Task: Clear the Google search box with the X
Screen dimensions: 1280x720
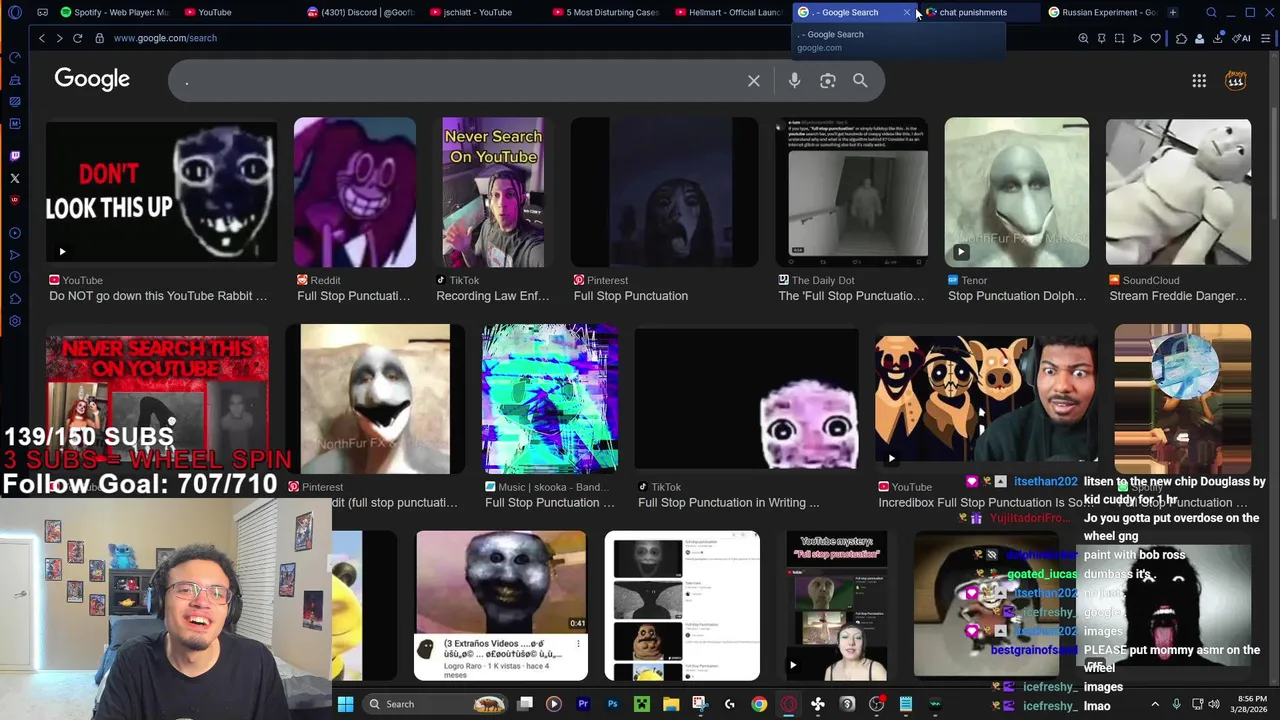Action: tap(754, 81)
